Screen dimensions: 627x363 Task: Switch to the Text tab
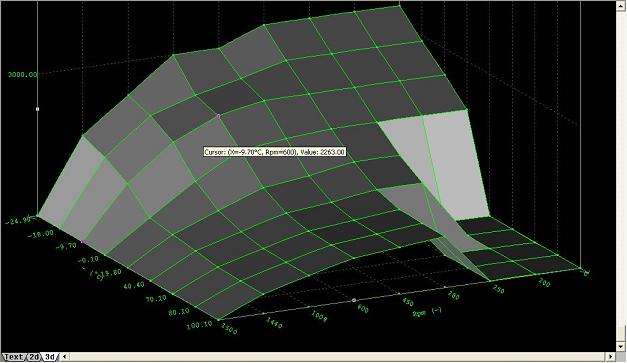tap(13, 357)
